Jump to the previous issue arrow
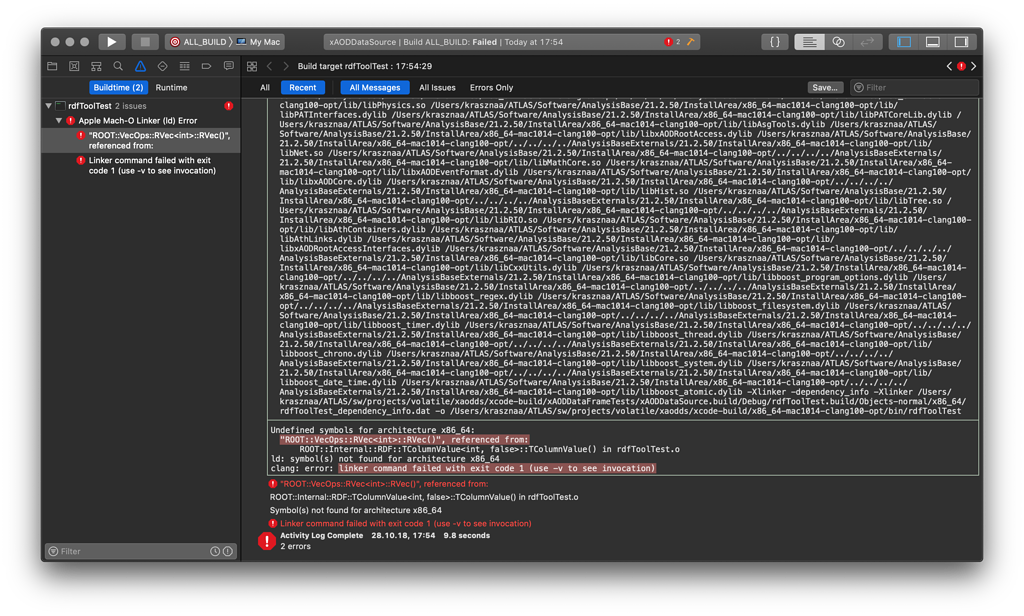The height and width of the screenshot is (616, 1024). point(950,66)
